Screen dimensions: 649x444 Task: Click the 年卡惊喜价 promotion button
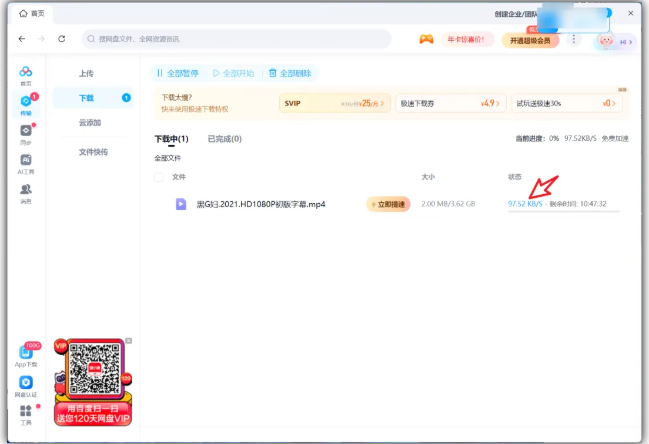click(x=467, y=40)
